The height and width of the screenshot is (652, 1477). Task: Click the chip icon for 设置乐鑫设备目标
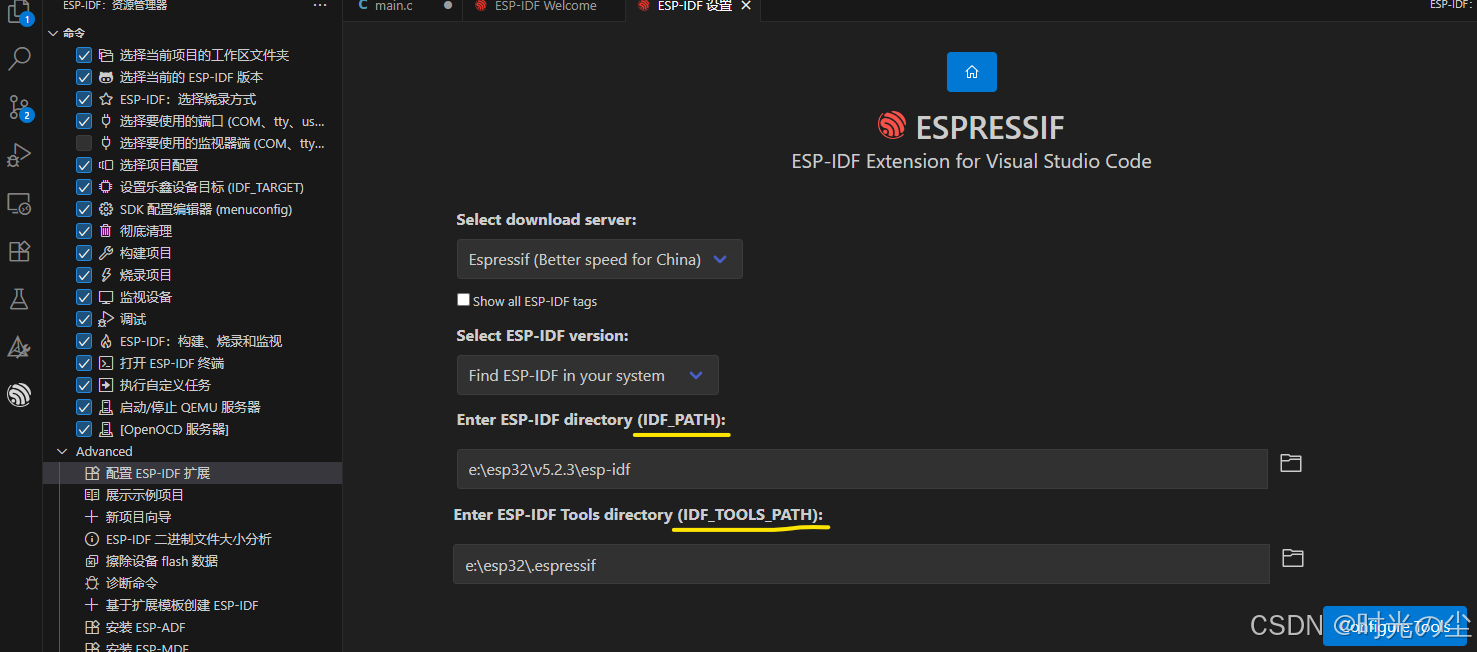pyautogui.click(x=106, y=187)
